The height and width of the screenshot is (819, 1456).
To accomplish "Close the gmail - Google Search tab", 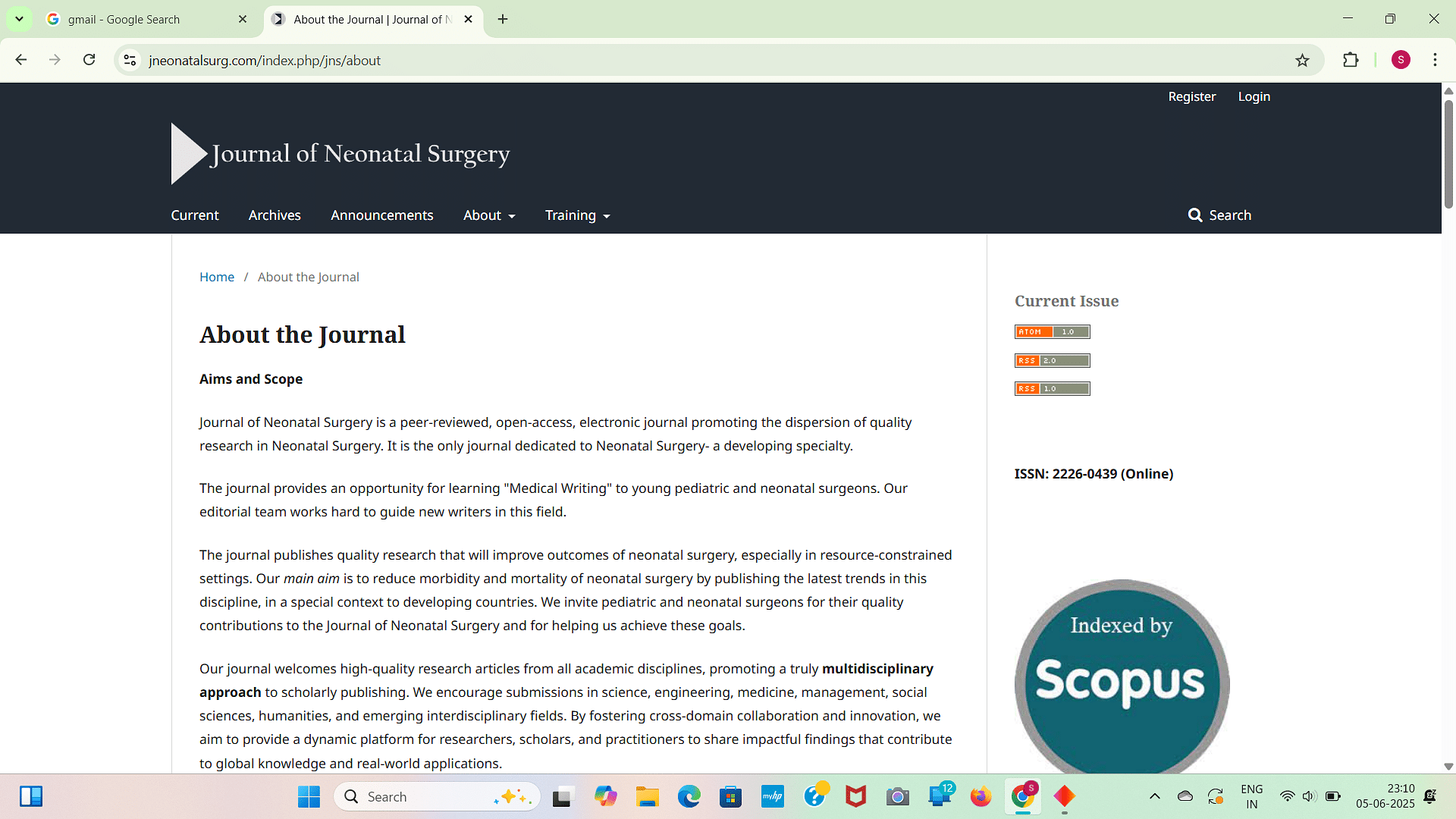I will 243,19.
